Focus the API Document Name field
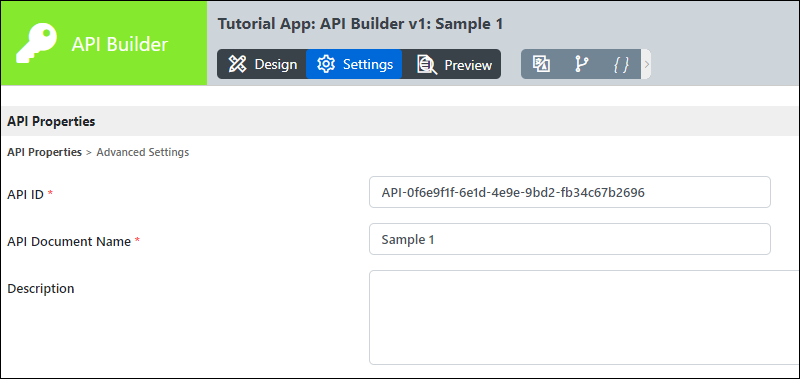This screenshot has width=800, height=379. pyautogui.click(x=570, y=239)
